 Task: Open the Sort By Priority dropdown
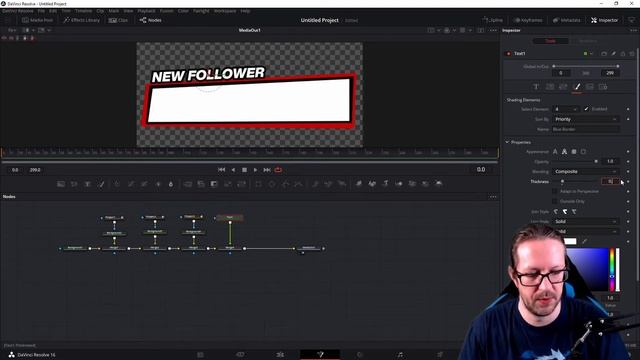tap(586, 119)
